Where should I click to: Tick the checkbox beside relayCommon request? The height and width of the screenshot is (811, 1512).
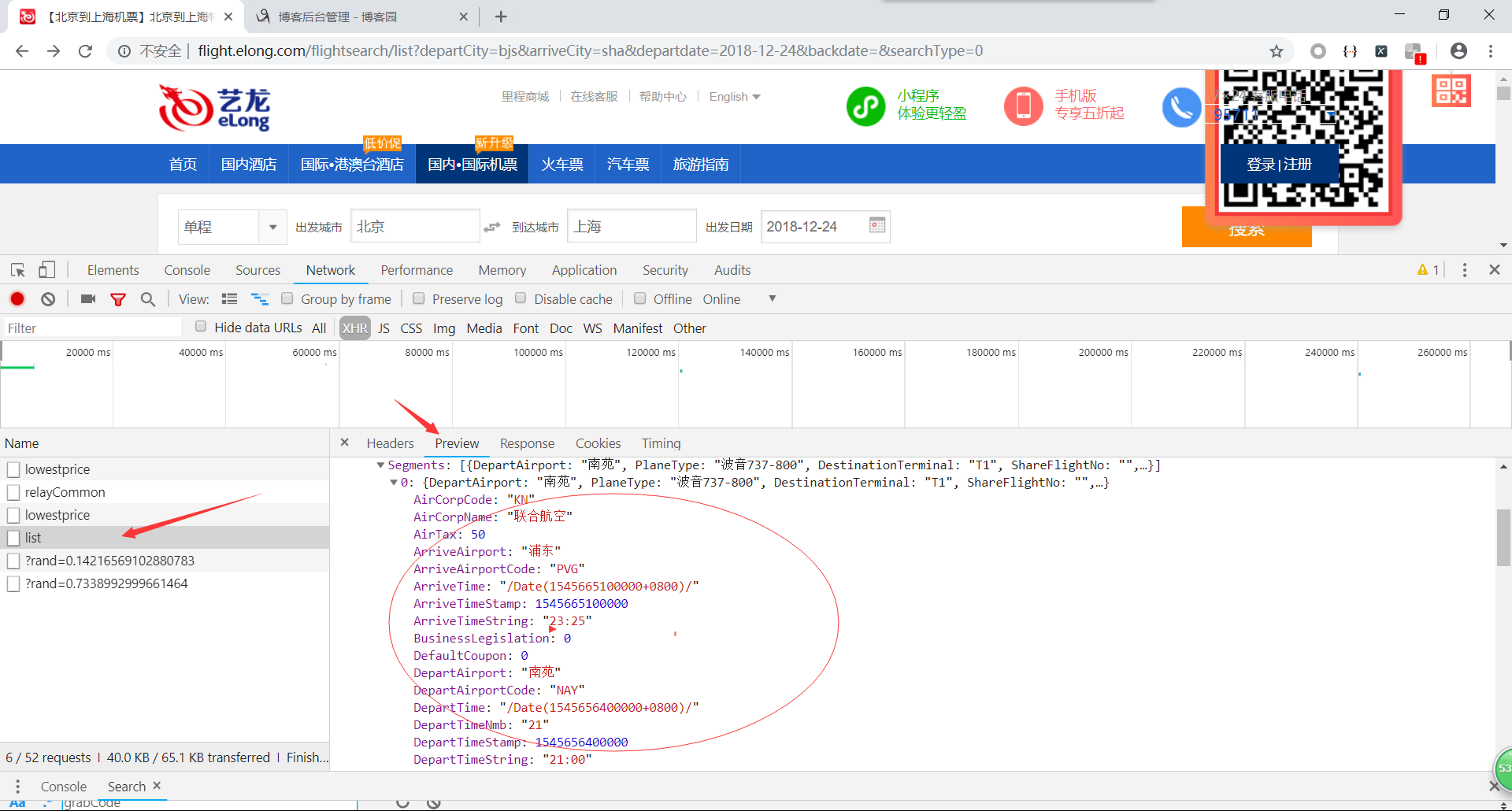coord(13,492)
